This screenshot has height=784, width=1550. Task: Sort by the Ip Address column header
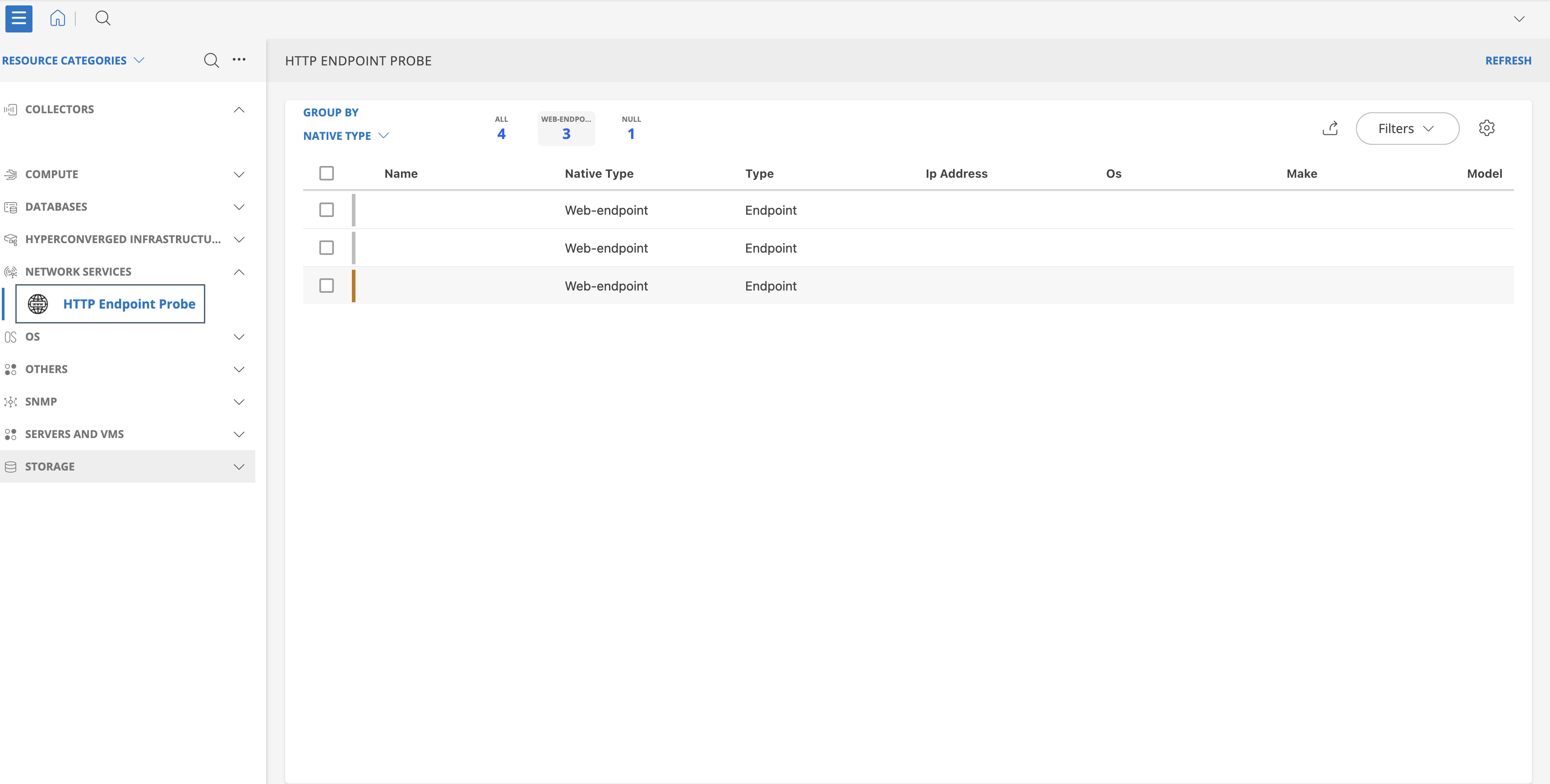point(956,173)
